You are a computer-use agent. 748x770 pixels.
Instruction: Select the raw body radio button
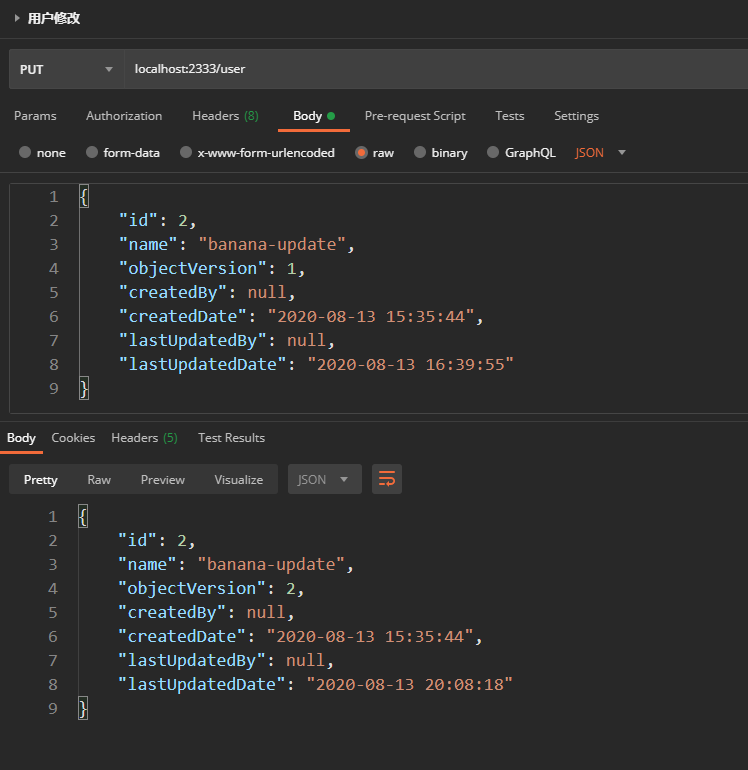click(x=361, y=153)
